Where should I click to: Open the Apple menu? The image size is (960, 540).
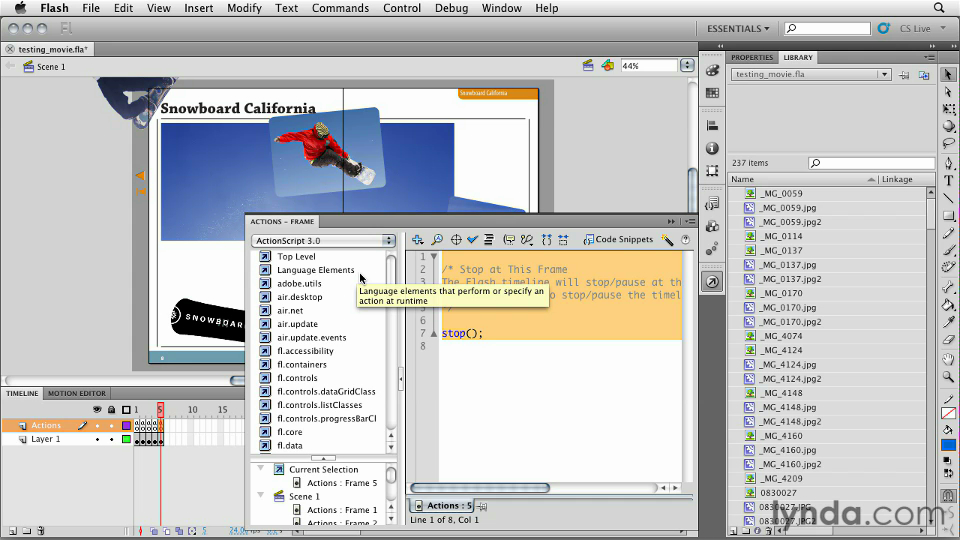point(20,8)
